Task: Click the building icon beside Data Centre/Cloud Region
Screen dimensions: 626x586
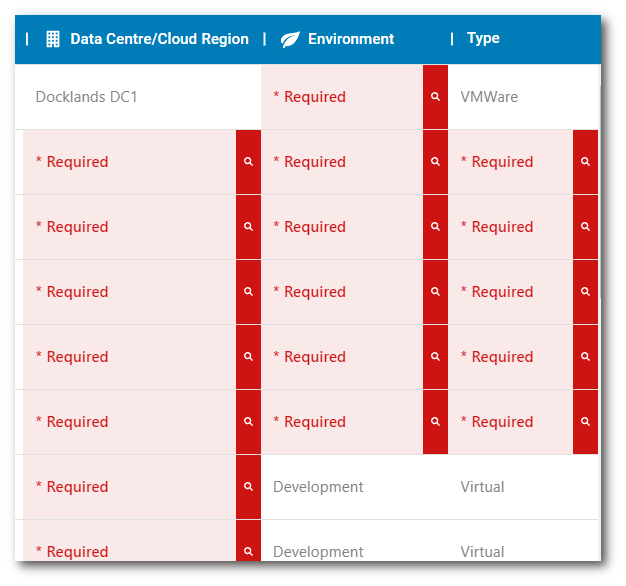Action: pos(53,39)
